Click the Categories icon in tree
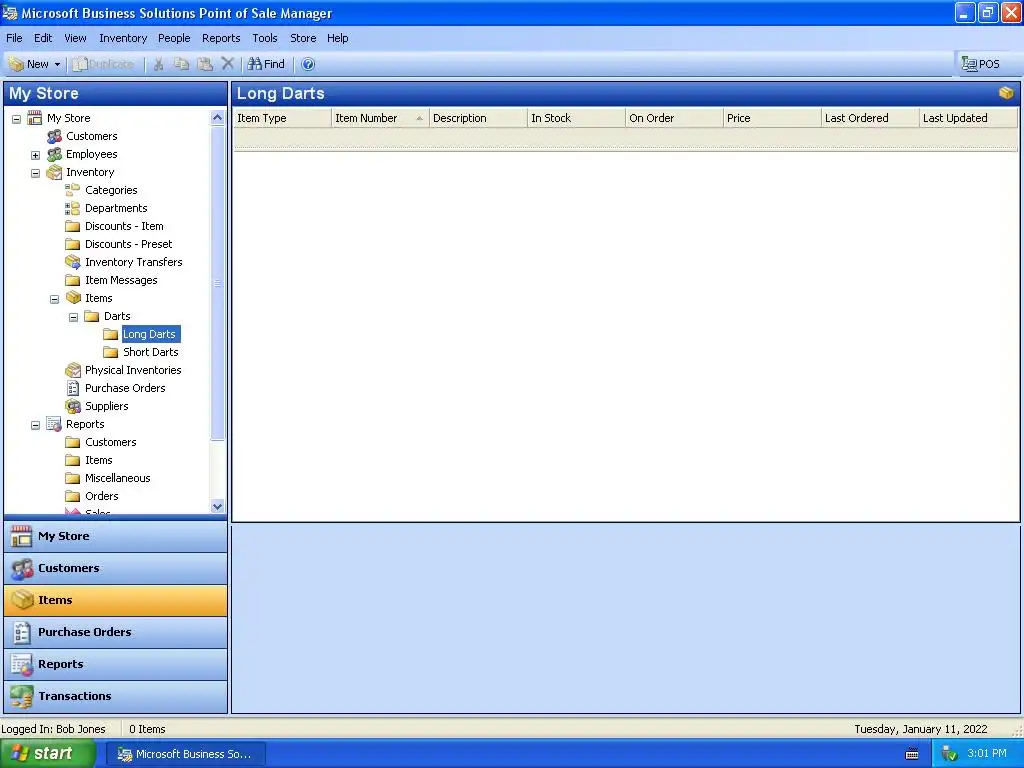Image resolution: width=1024 pixels, height=768 pixels. pos(72,190)
